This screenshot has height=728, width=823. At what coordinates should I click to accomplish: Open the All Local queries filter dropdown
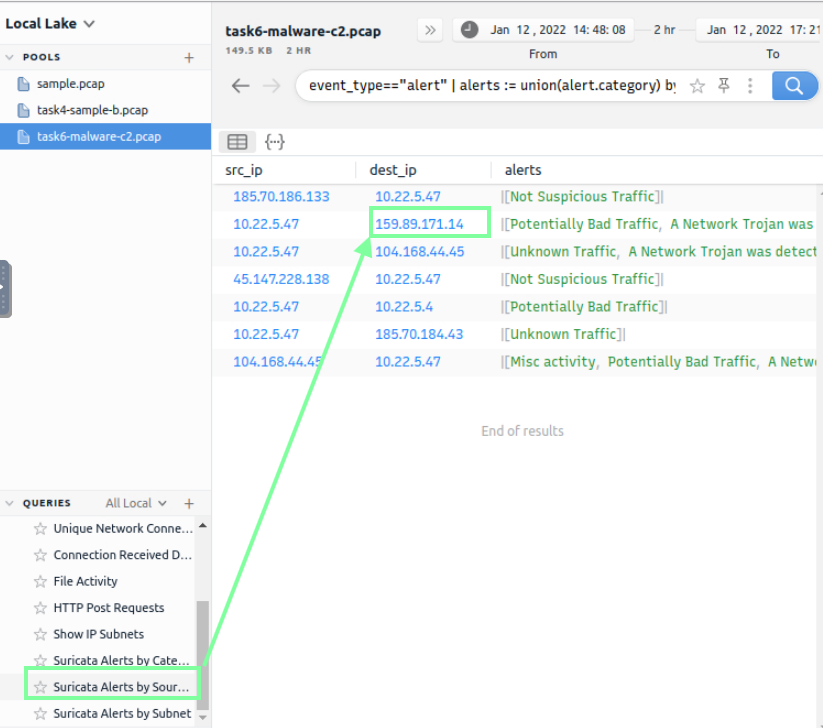point(136,504)
